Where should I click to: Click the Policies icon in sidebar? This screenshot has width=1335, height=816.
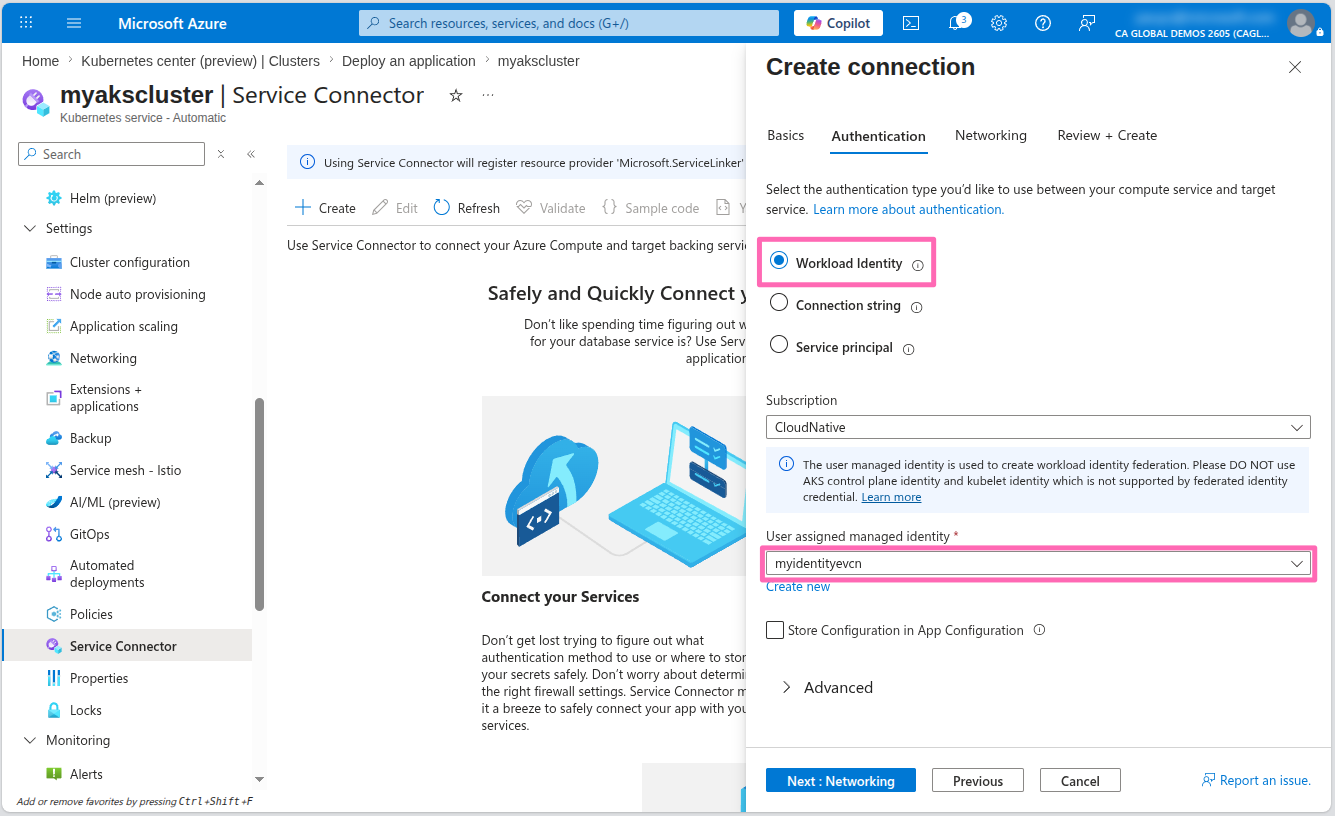[54, 614]
